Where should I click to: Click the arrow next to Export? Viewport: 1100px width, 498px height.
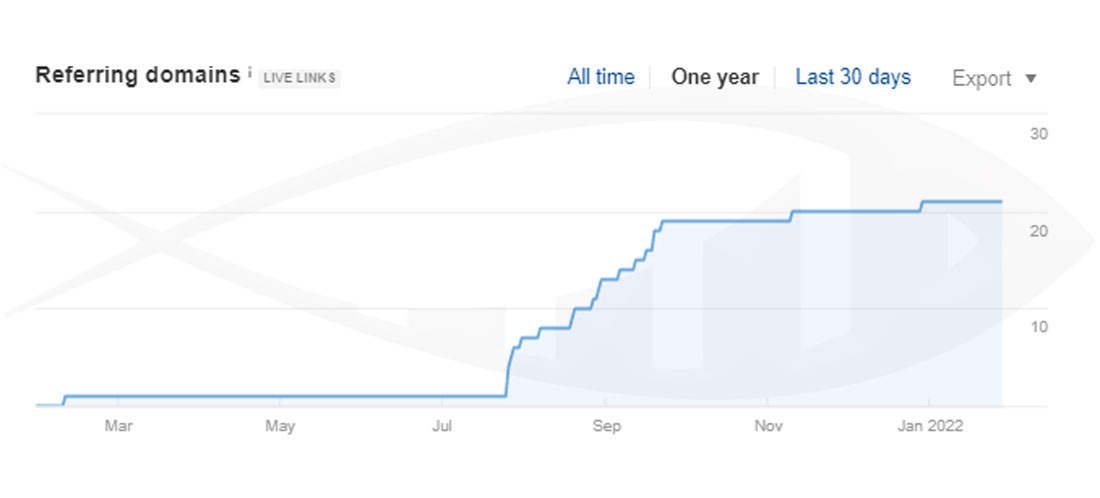(1031, 78)
